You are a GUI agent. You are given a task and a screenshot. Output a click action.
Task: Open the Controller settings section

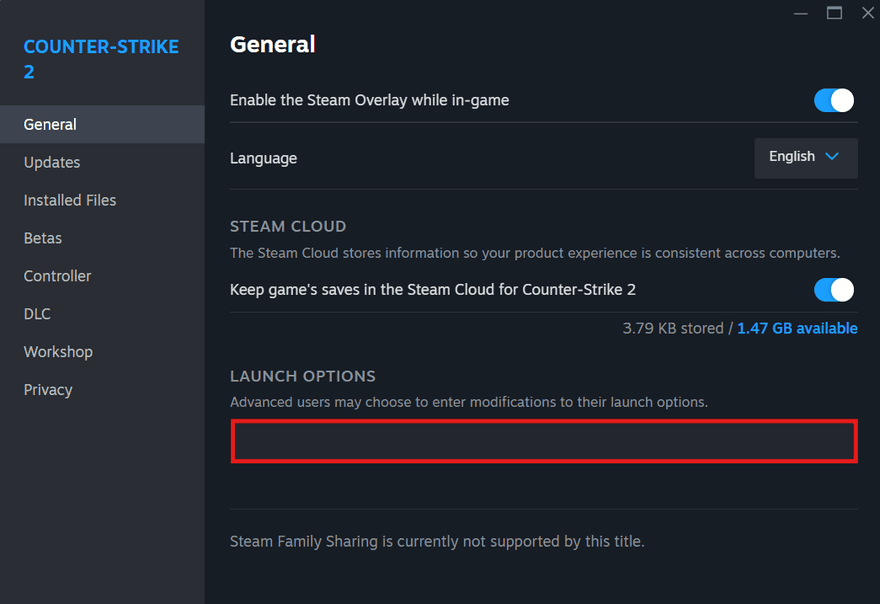57,276
